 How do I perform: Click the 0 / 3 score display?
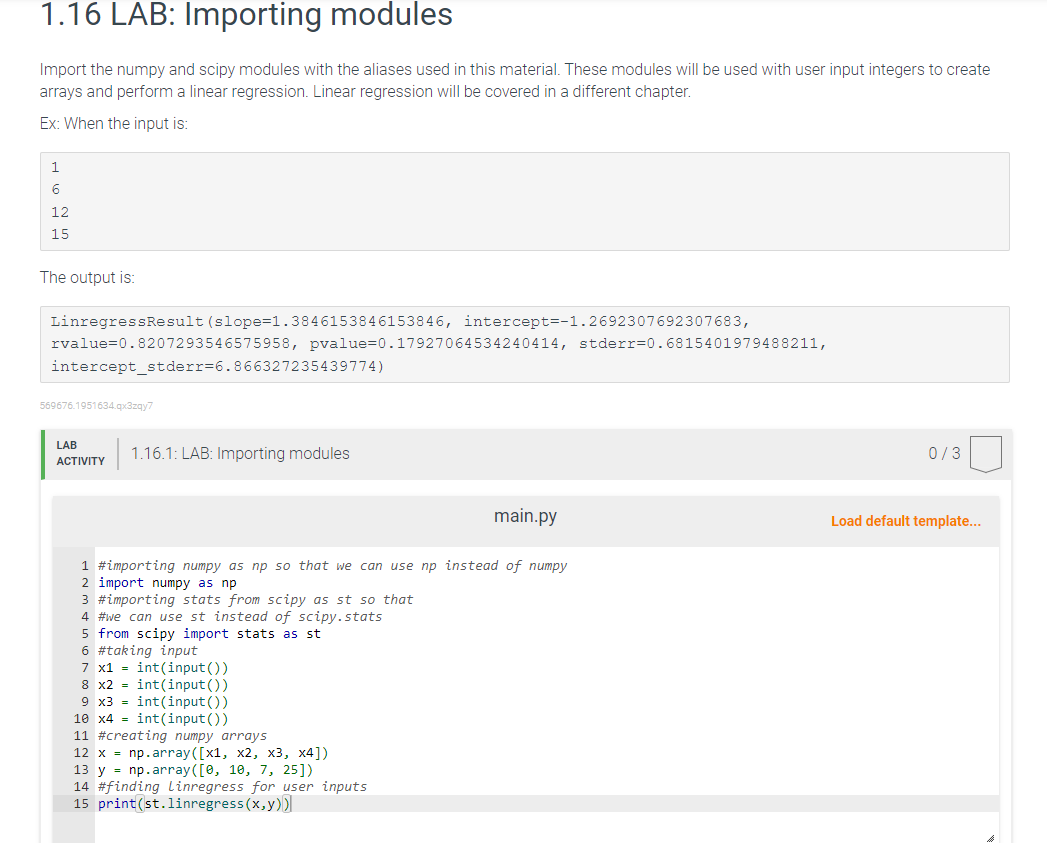coord(944,453)
